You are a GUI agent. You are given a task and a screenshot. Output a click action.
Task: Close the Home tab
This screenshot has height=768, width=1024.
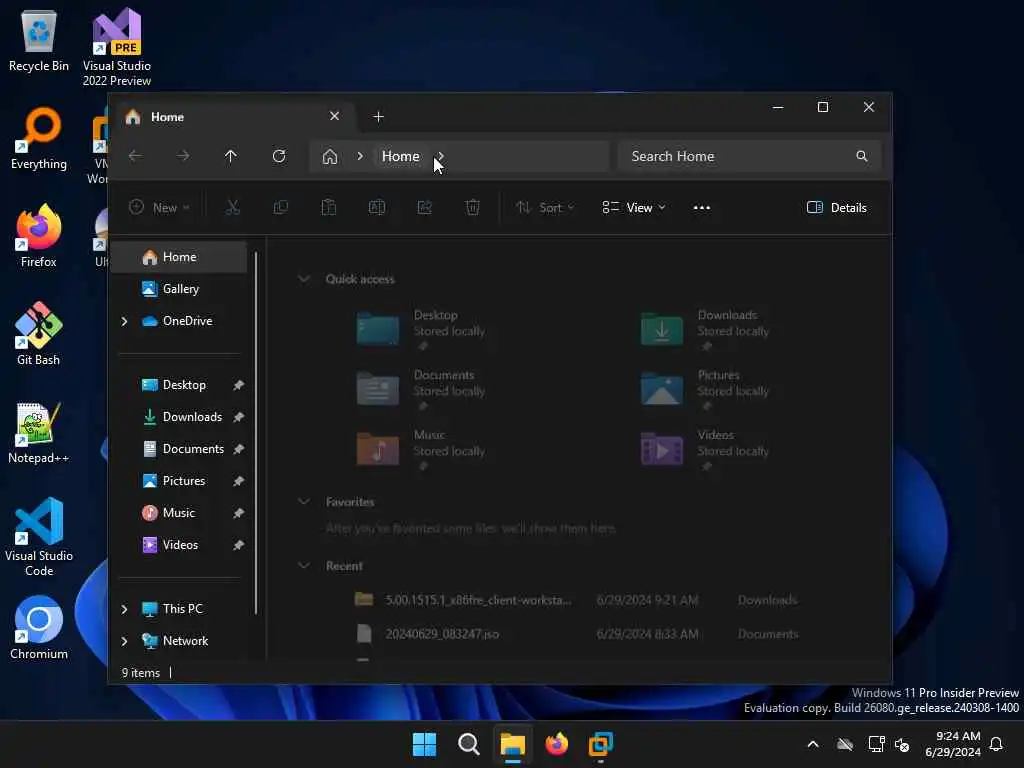click(334, 116)
